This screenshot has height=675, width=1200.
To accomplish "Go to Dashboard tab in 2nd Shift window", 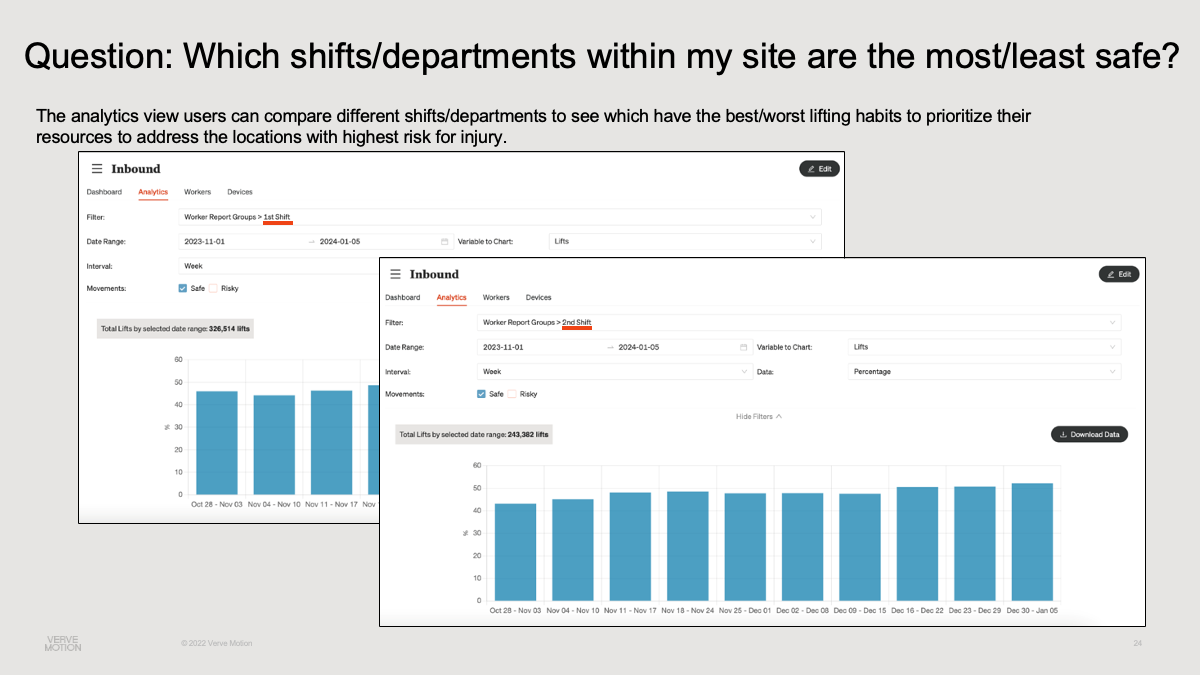I will (x=403, y=297).
